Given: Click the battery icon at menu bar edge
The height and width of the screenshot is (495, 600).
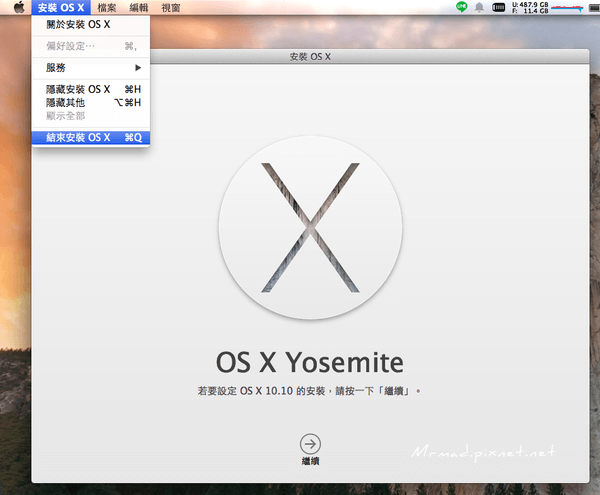Looking at the screenshot, I should pyautogui.click(x=592, y=7).
